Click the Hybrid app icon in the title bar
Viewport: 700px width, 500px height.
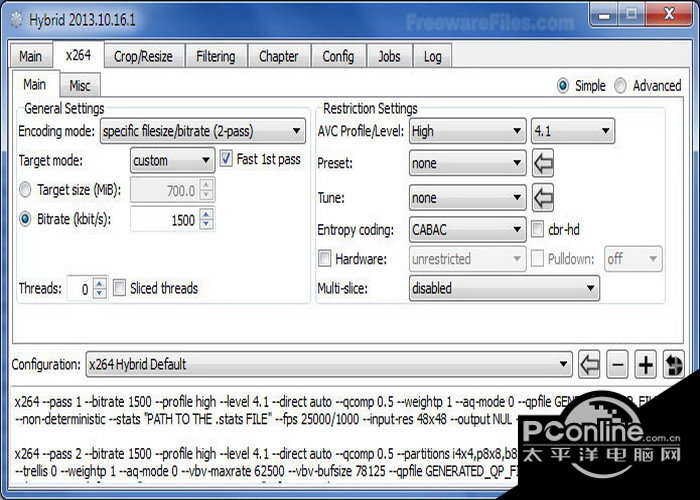[x=17, y=20]
